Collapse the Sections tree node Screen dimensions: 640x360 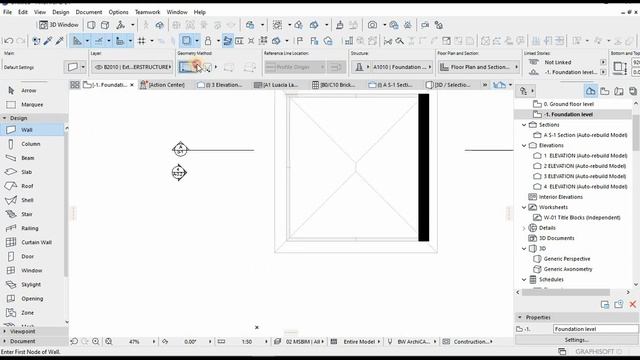click(x=524, y=125)
